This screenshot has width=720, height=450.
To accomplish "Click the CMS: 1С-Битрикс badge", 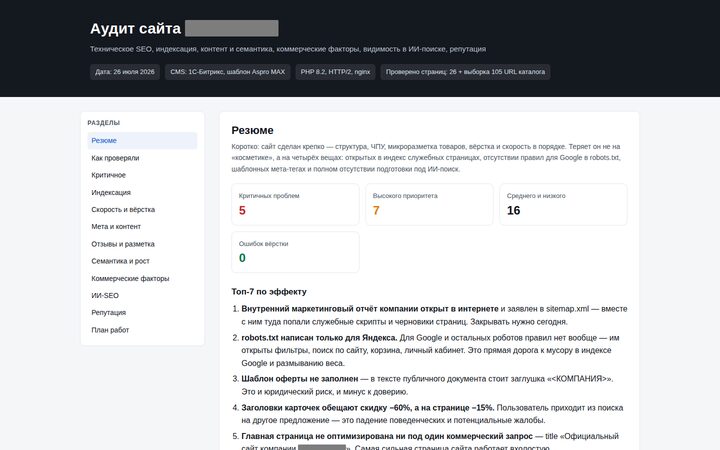I will click(x=228, y=72).
